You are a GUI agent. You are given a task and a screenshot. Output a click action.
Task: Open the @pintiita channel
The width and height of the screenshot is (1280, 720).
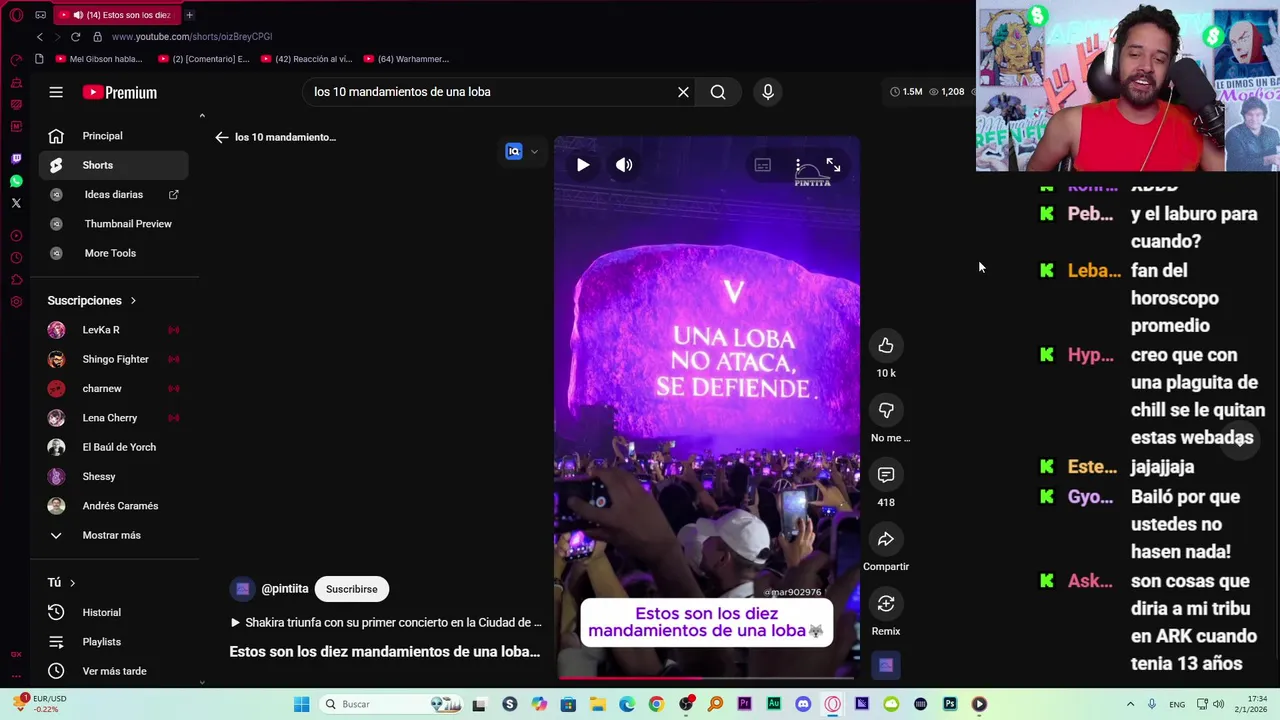(285, 589)
